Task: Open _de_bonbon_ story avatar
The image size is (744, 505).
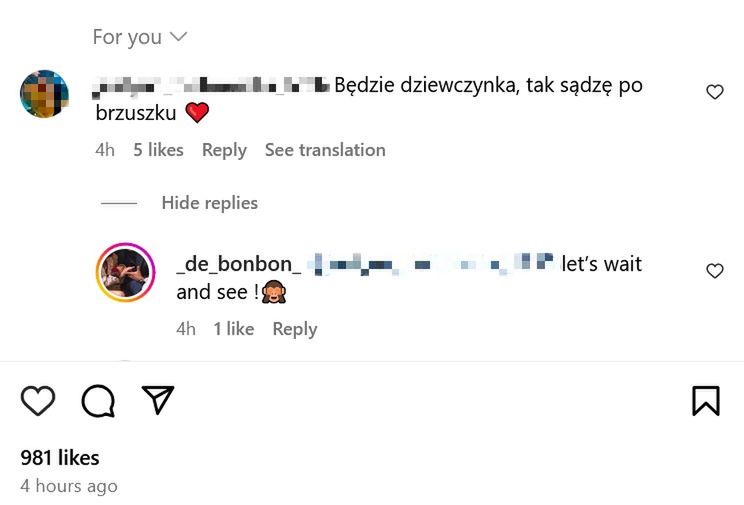Action: pos(125,273)
